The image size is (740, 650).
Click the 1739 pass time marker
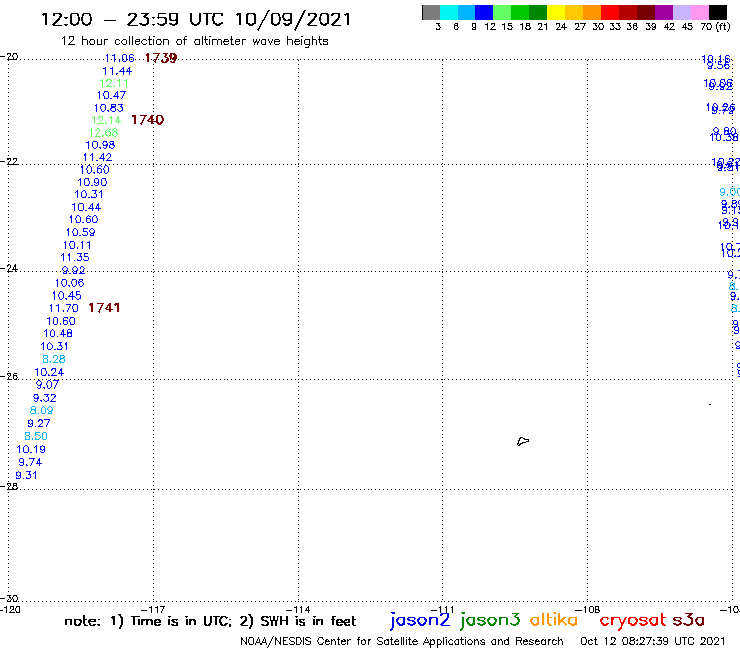tap(161, 58)
